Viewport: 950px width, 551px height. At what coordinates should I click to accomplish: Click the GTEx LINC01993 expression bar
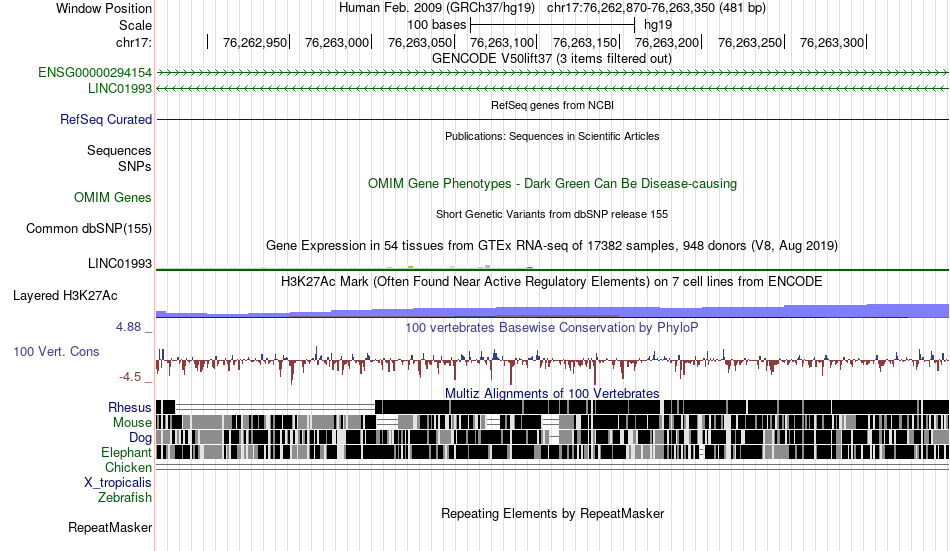[x=553, y=269]
